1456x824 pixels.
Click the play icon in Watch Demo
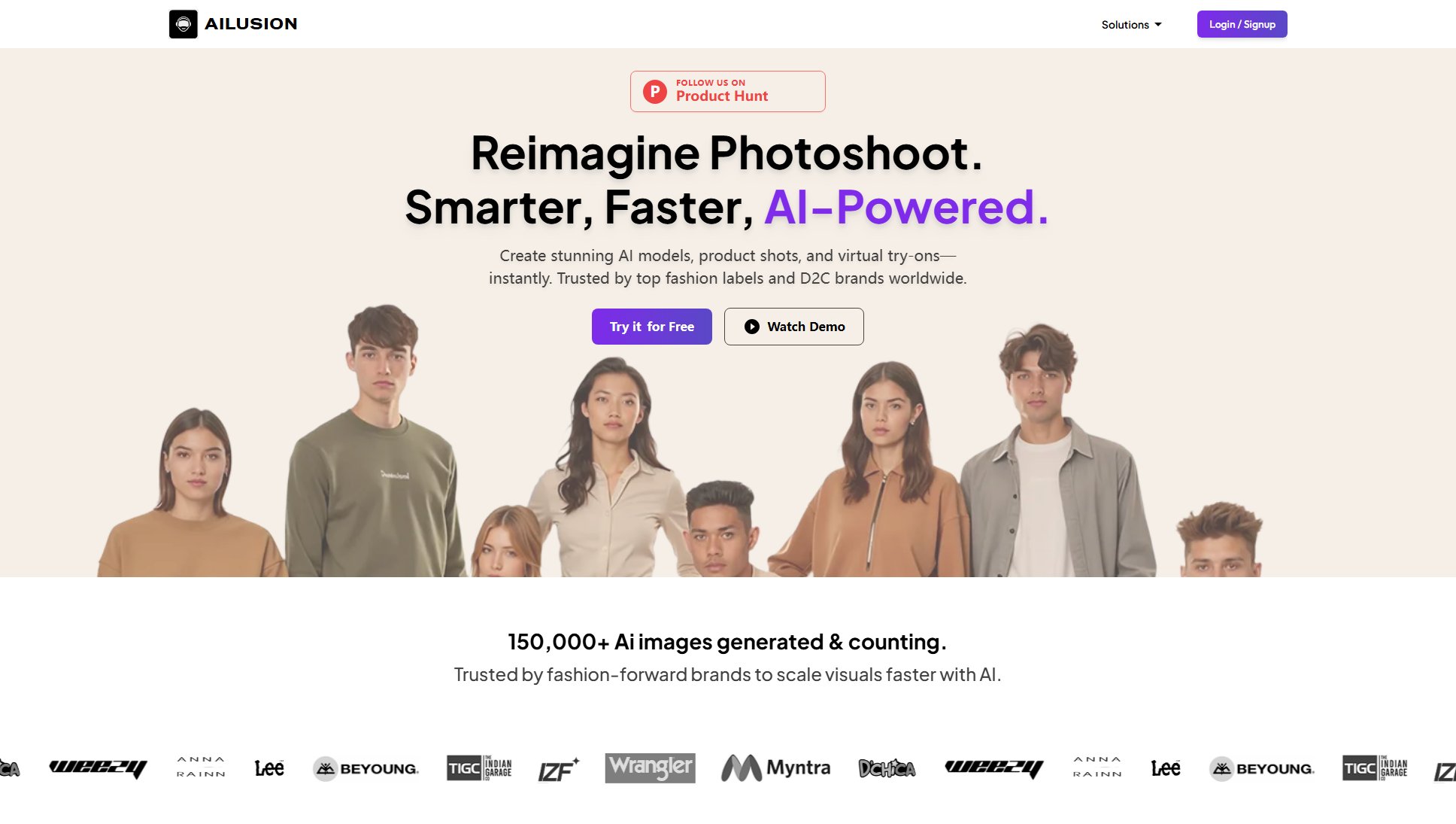click(x=751, y=327)
